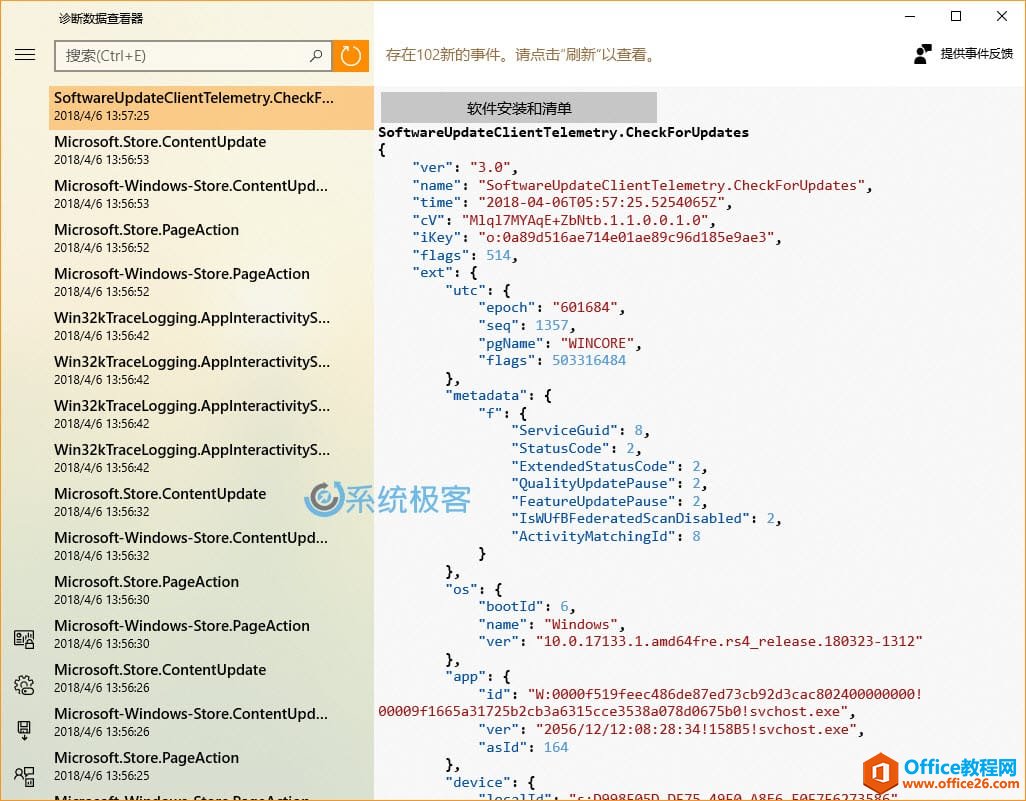Click the app "ver" svchost.exe value
Viewport: 1026px width, 801px height.
coord(696,730)
